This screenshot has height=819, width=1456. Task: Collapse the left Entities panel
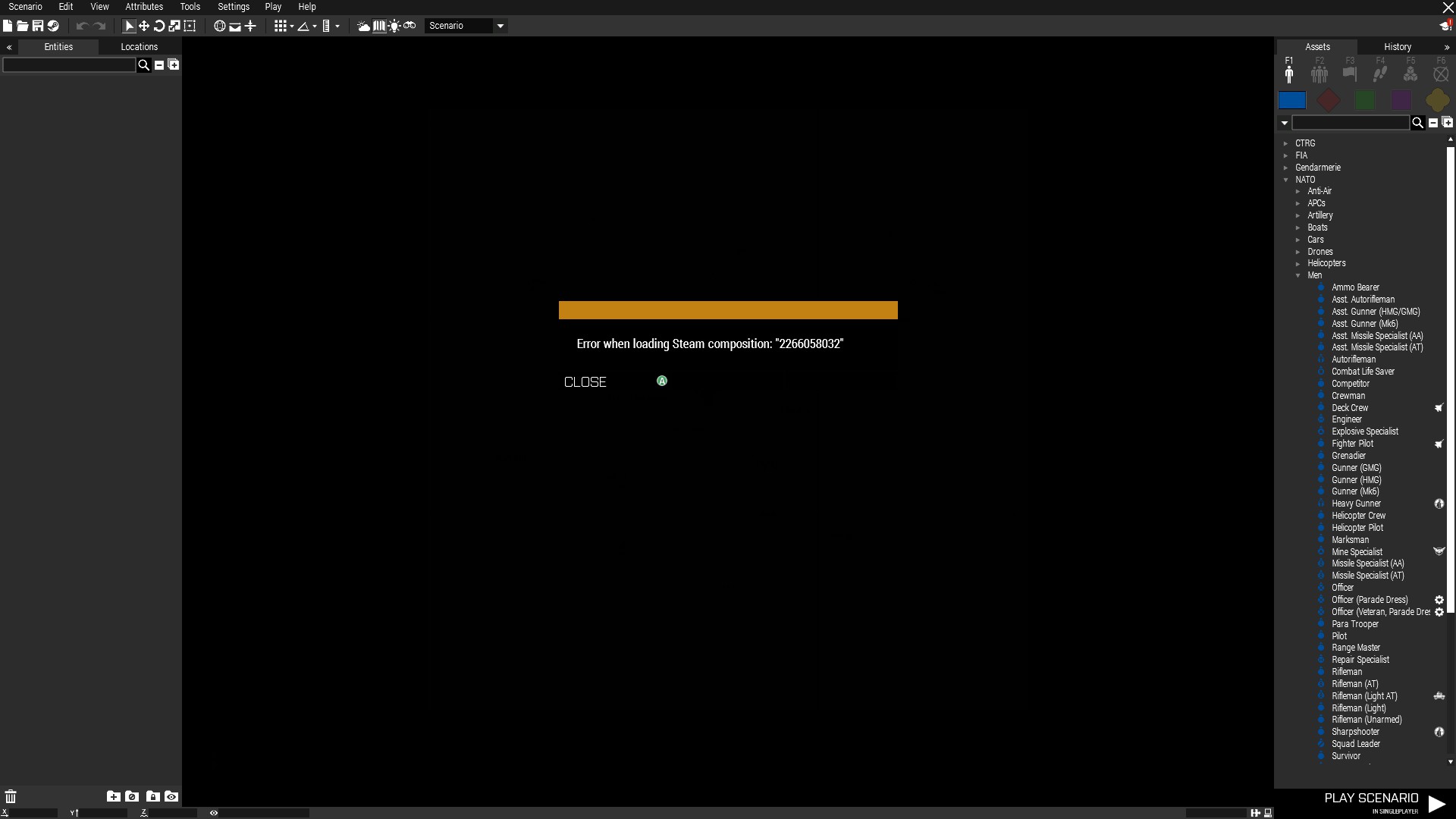point(9,47)
